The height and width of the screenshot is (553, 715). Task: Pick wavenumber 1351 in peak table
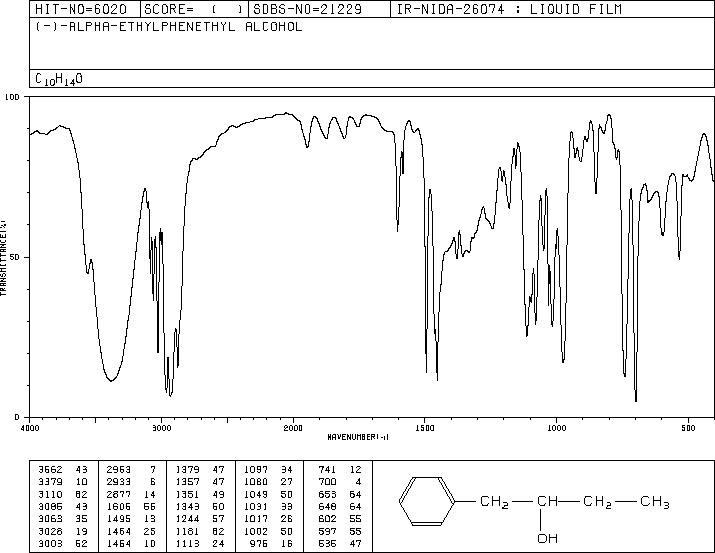click(x=187, y=494)
